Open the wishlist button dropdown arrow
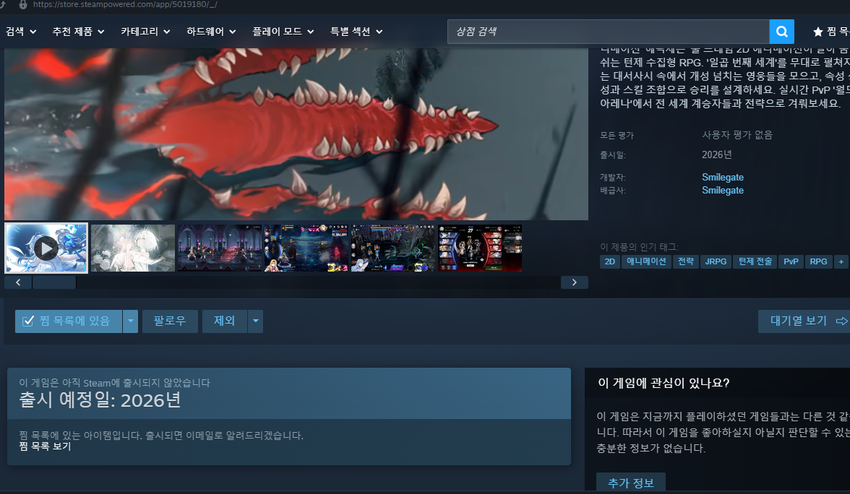 click(131, 321)
